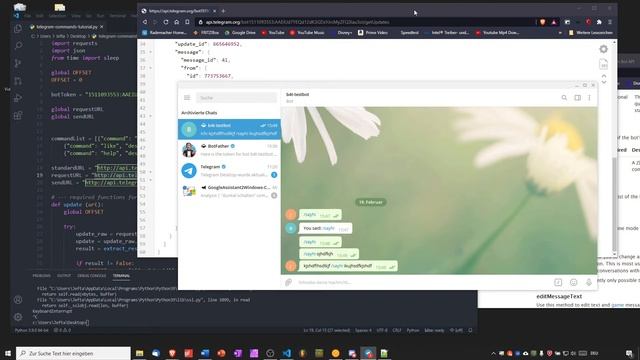Open VS Code Manage gear icon

[x=18, y=317]
